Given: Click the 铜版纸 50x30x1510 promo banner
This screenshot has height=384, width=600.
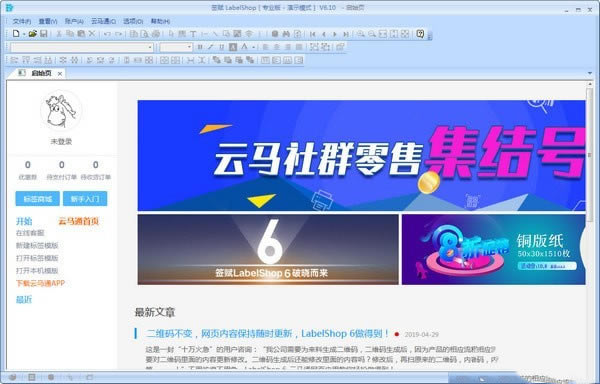Looking at the screenshot, I should click(494, 249).
